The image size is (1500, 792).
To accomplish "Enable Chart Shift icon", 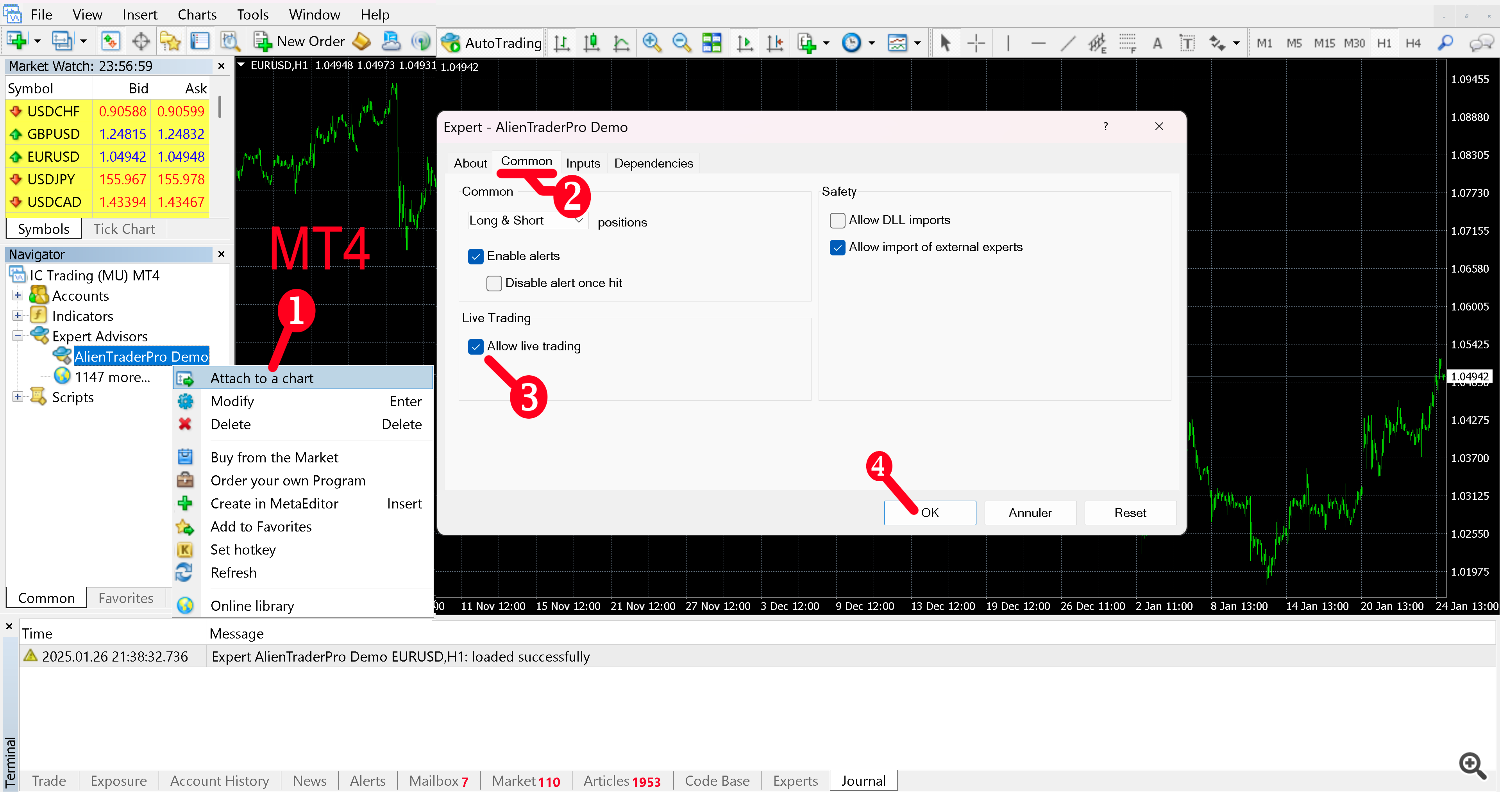I will (775, 43).
